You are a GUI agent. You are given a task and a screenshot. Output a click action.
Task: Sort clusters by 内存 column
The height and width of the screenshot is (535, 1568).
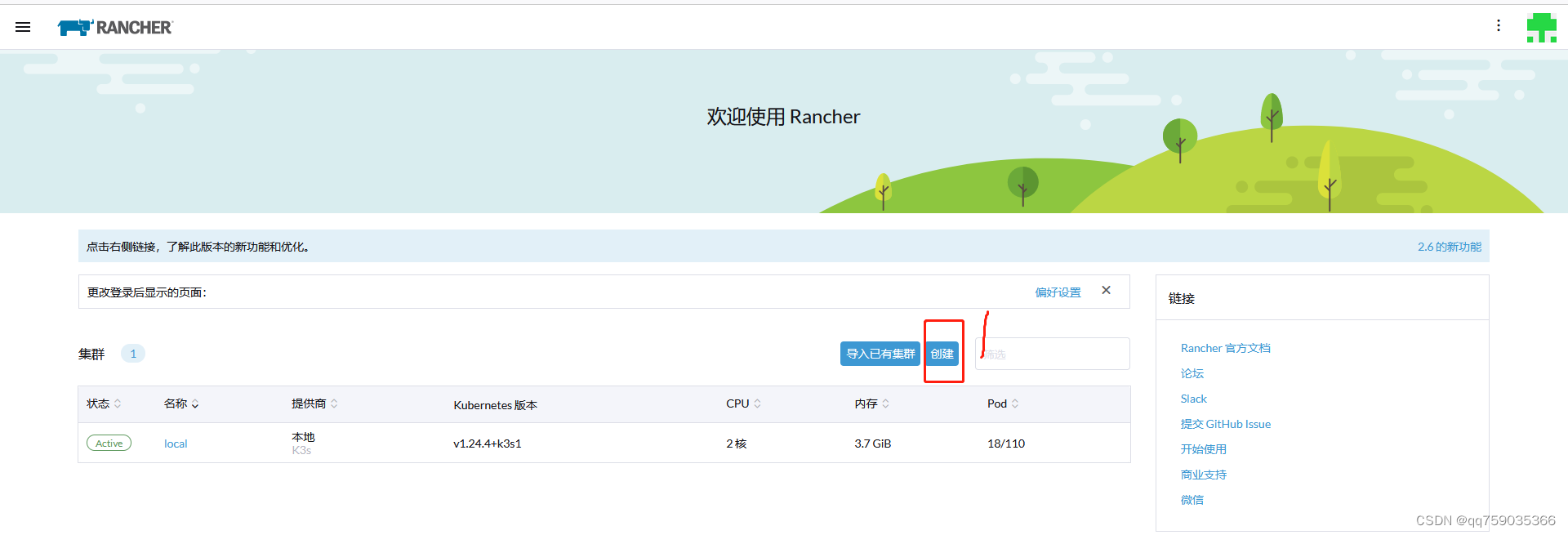pyautogui.click(x=872, y=403)
